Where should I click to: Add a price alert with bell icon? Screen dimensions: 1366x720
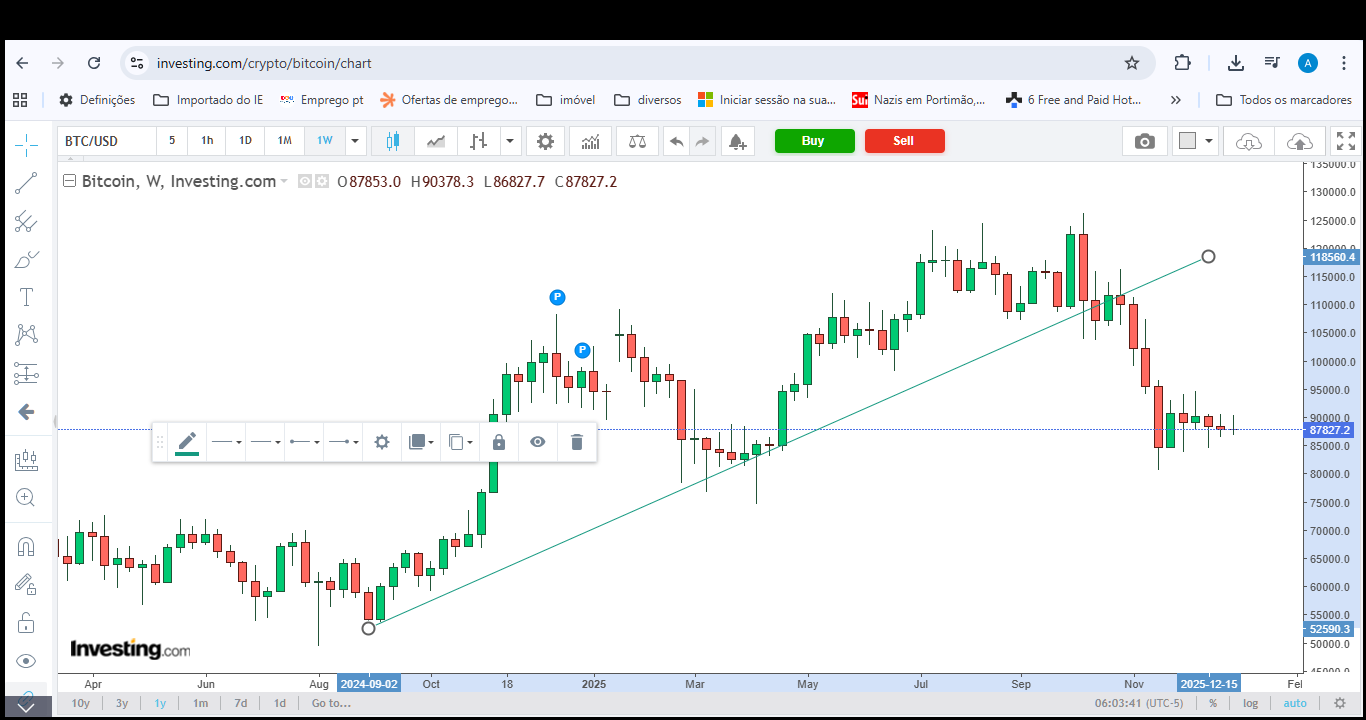(737, 141)
